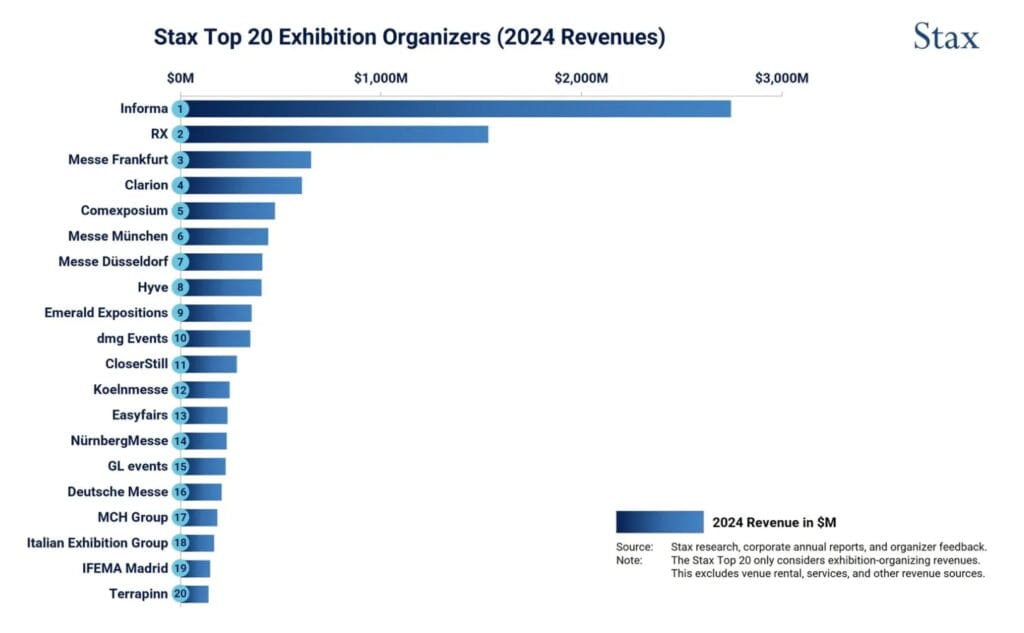
Task: Click the rank 3 badge next to Messe Frankfurt
Action: [x=181, y=160]
